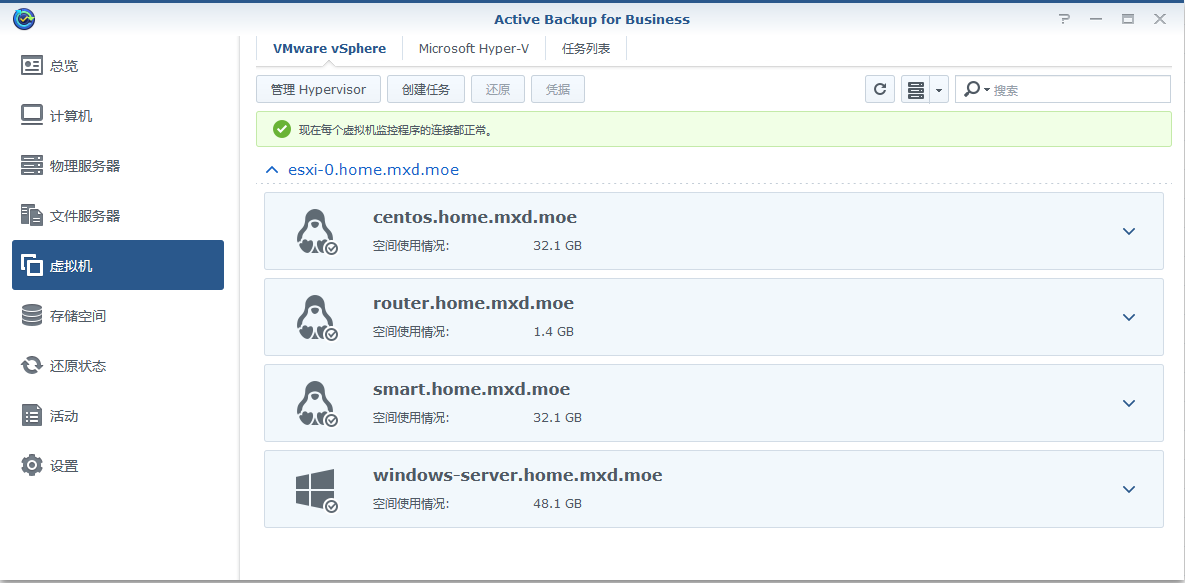Select the 虚拟机 sidebar section

pyautogui.click(x=118, y=265)
